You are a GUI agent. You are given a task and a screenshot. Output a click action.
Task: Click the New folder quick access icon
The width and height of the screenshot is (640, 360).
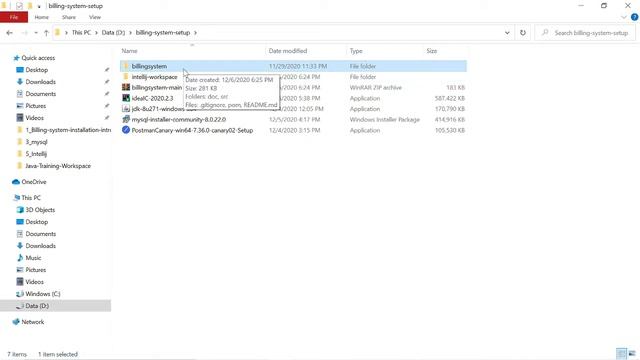coord(30,6)
